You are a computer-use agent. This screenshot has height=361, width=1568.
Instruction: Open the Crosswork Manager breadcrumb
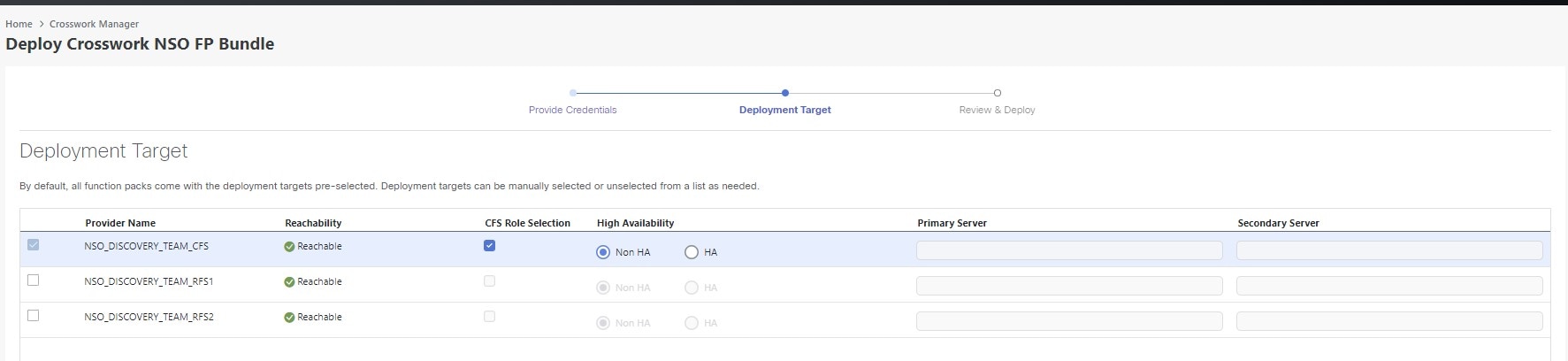[x=94, y=24]
